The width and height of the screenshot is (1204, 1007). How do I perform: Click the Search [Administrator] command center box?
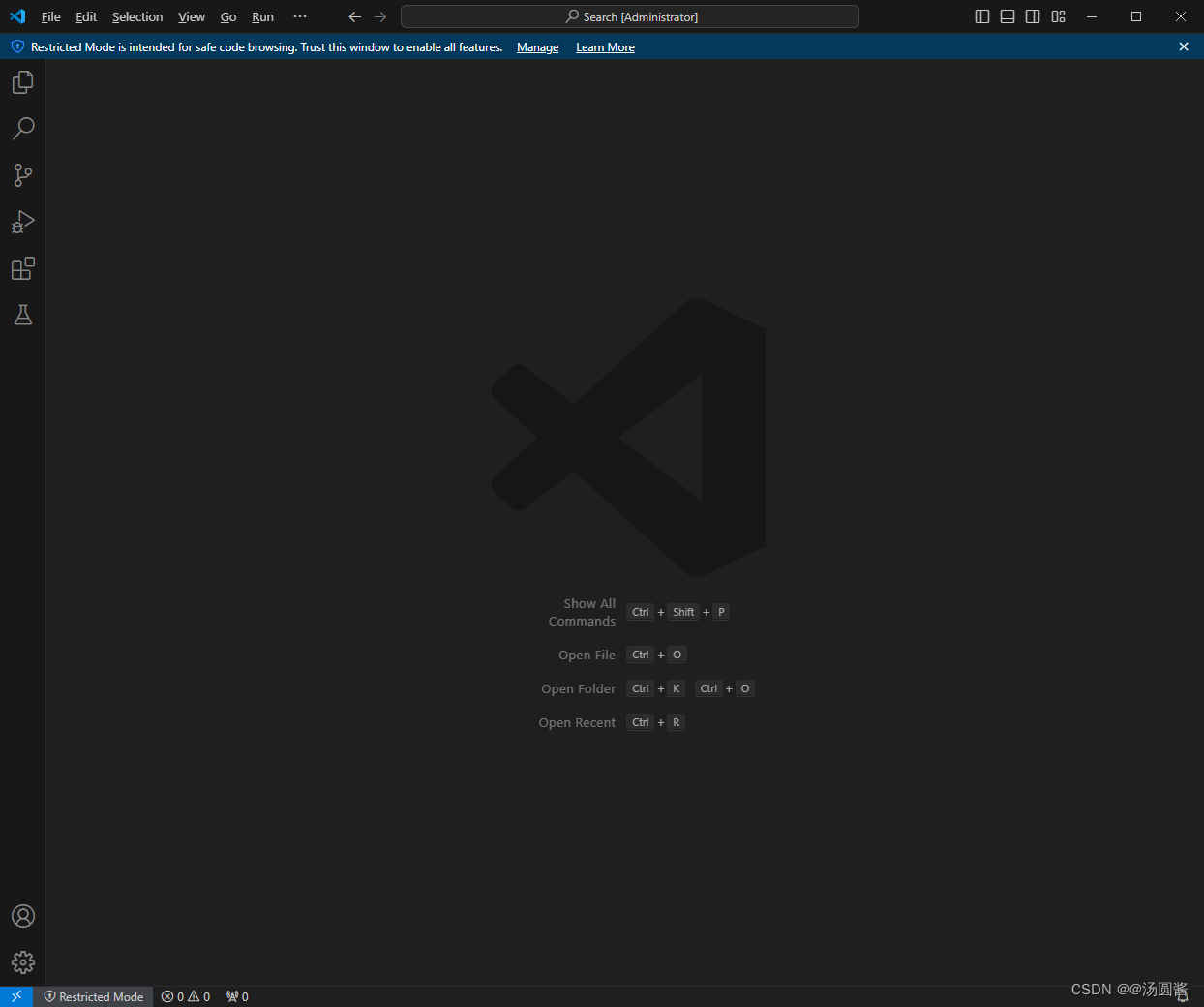[x=630, y=16]
